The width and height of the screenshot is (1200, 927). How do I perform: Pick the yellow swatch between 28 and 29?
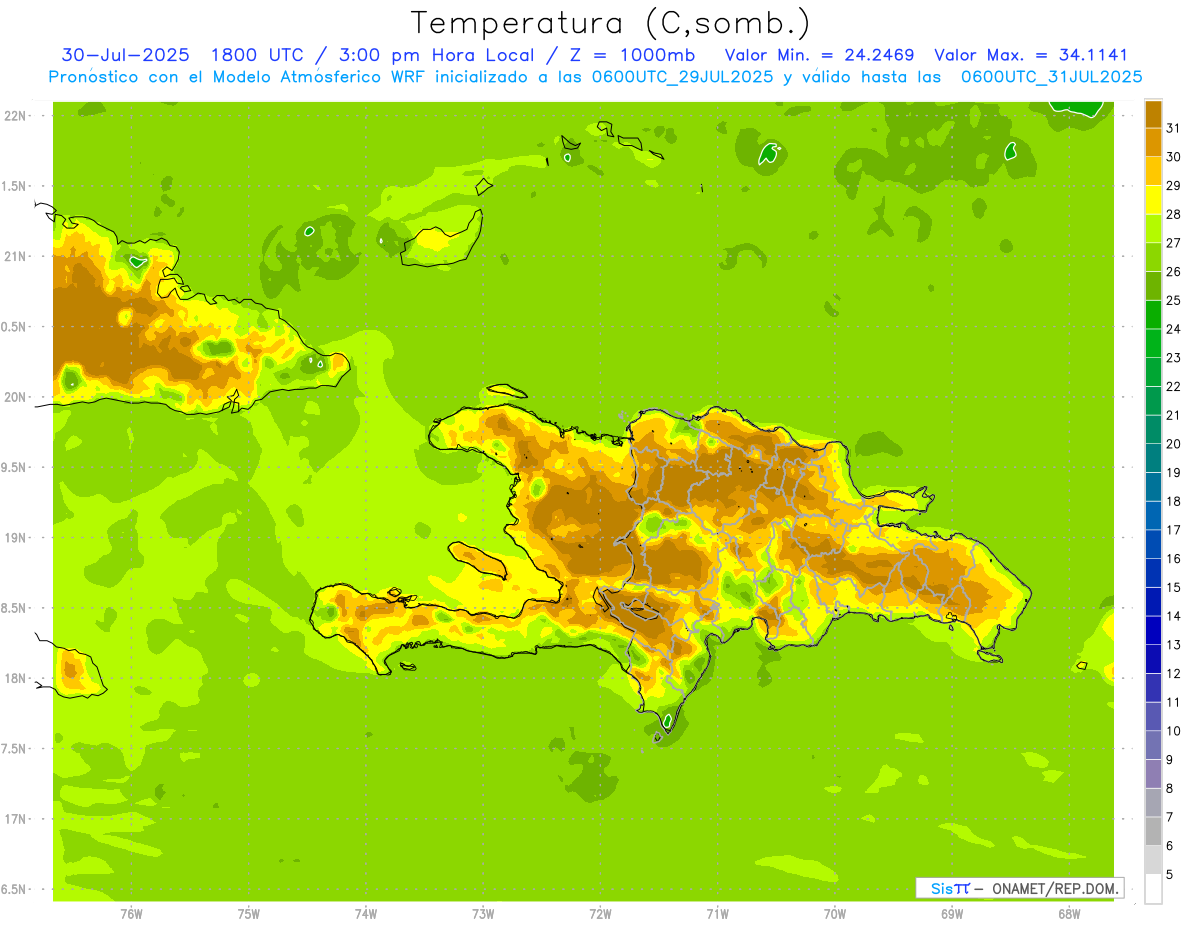point(1153,200)
